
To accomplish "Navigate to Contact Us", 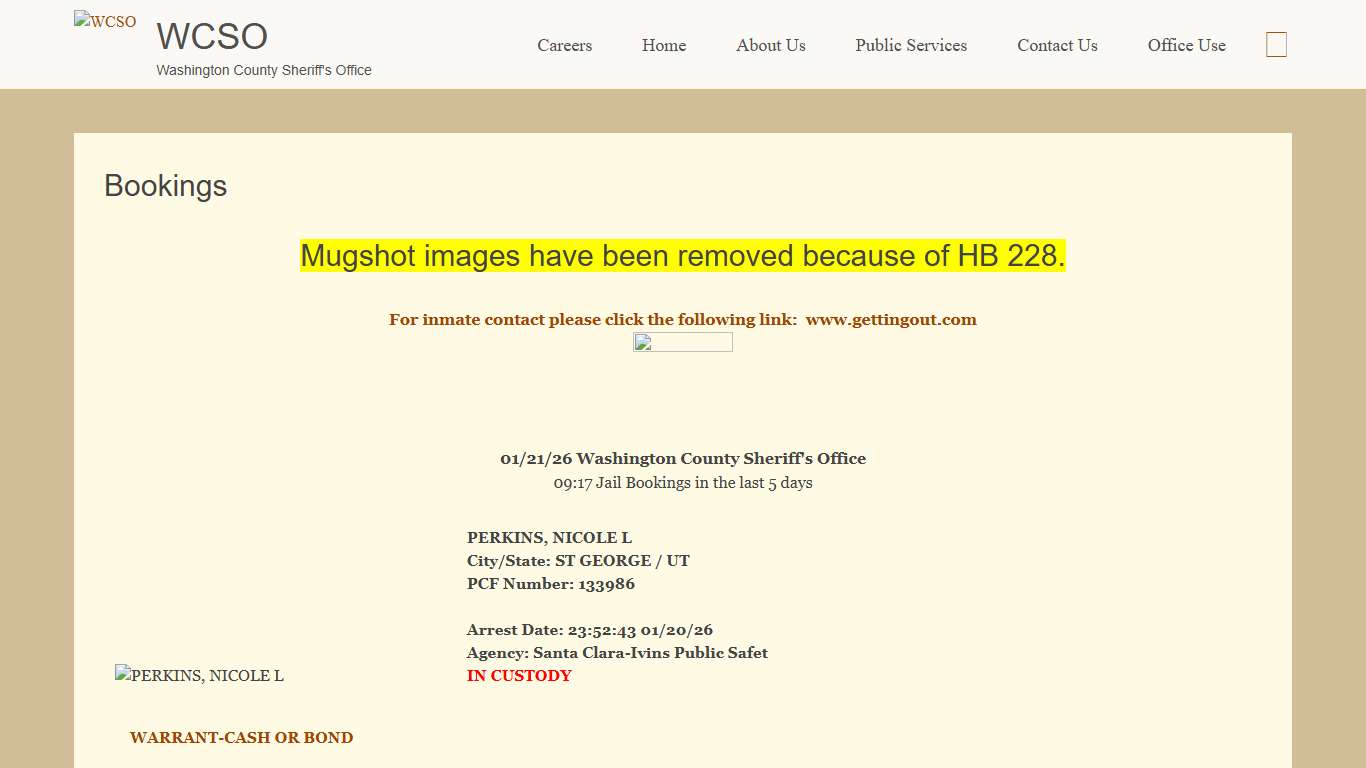I will 1057,45.
